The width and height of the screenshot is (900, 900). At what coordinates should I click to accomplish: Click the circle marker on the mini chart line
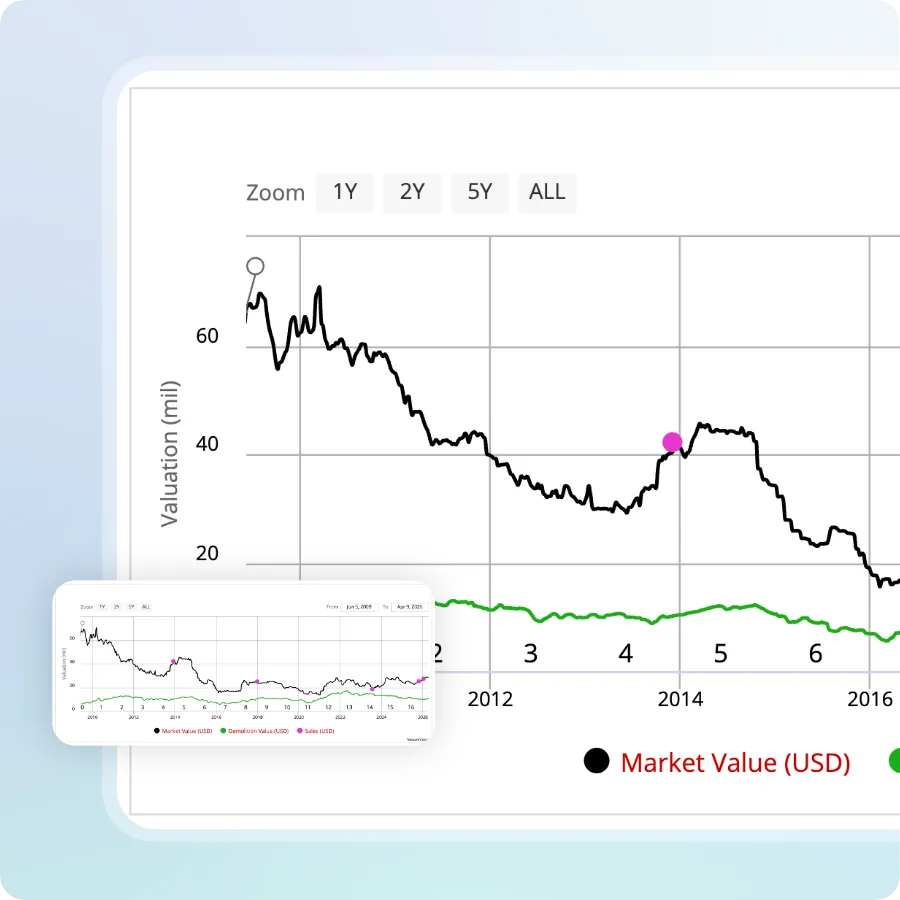82,622
